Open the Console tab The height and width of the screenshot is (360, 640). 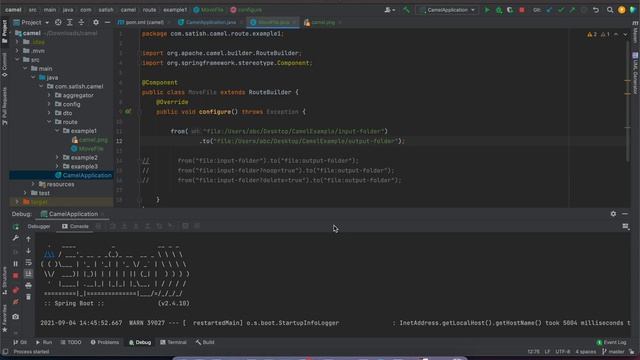(x=75, y=226)
